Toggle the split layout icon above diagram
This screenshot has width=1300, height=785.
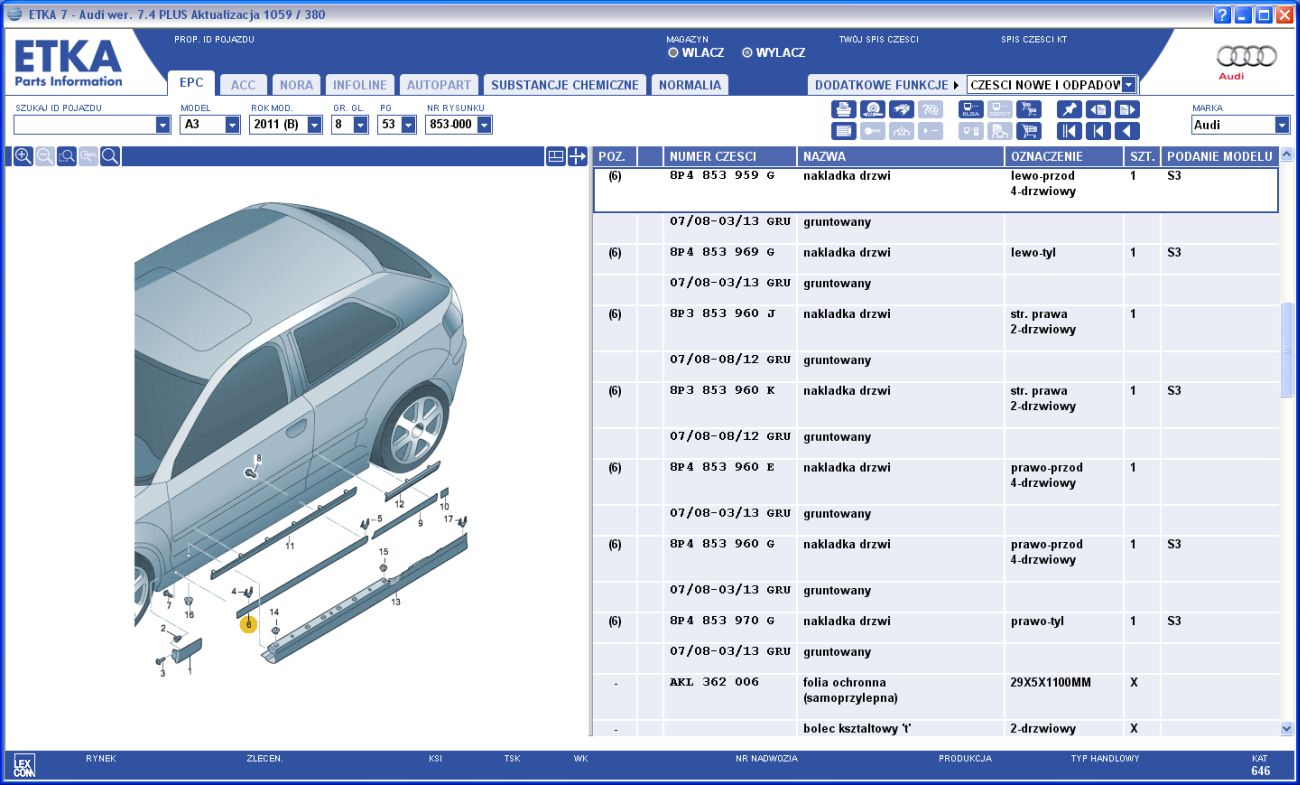coord(556,156)
